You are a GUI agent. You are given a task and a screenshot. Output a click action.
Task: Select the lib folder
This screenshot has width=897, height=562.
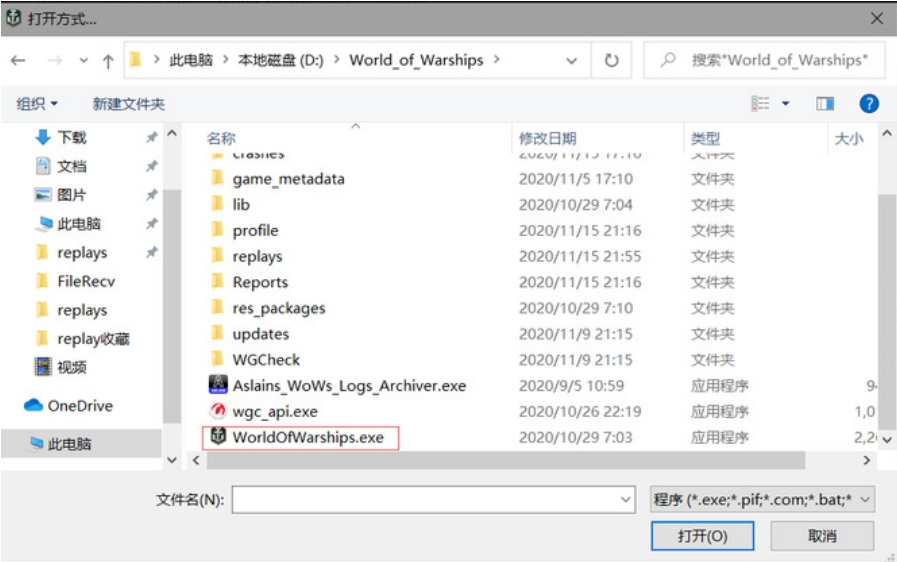(241, 205)
